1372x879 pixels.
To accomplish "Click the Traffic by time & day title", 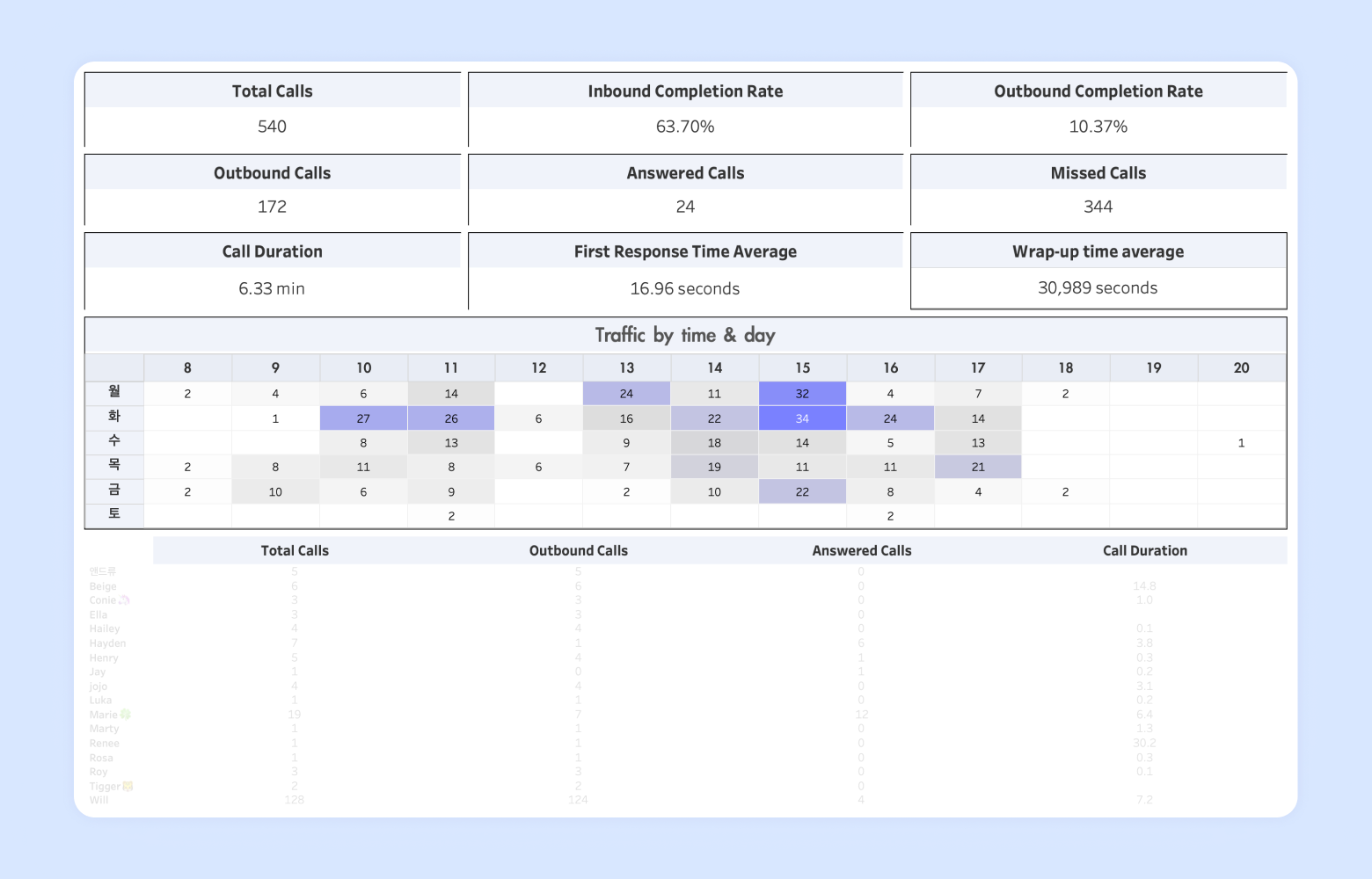I will coord(685,335).
